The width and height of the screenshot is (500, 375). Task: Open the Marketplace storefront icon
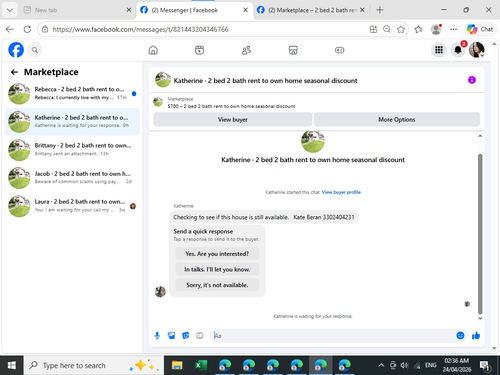(293, 50)
